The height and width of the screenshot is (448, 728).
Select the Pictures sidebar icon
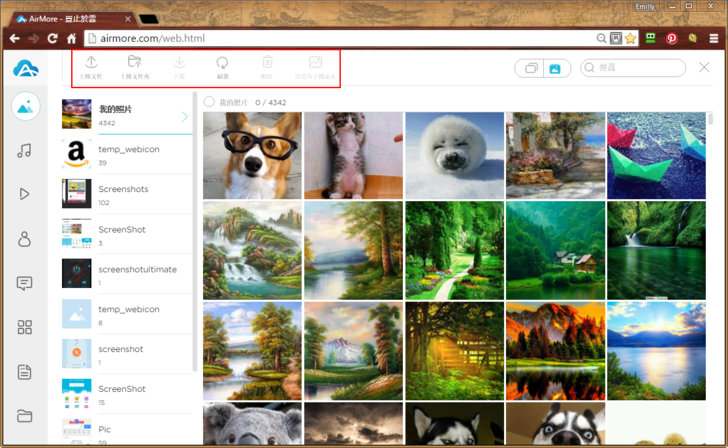[x=26, y=107]
